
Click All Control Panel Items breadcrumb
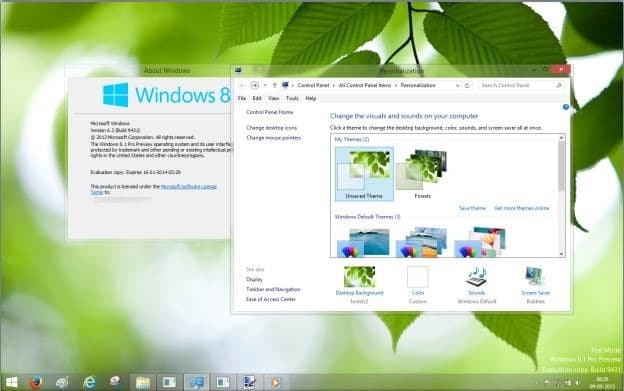[365, 86]
